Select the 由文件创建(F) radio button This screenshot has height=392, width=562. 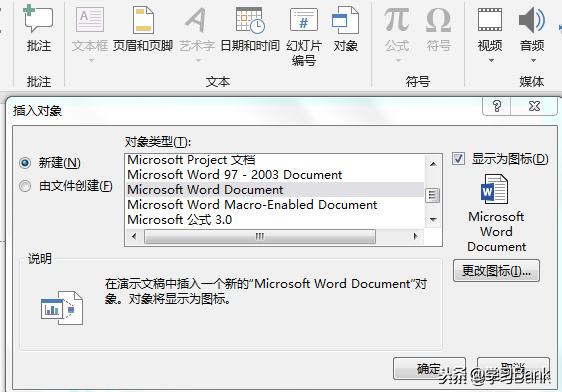(x=25, y=186)
